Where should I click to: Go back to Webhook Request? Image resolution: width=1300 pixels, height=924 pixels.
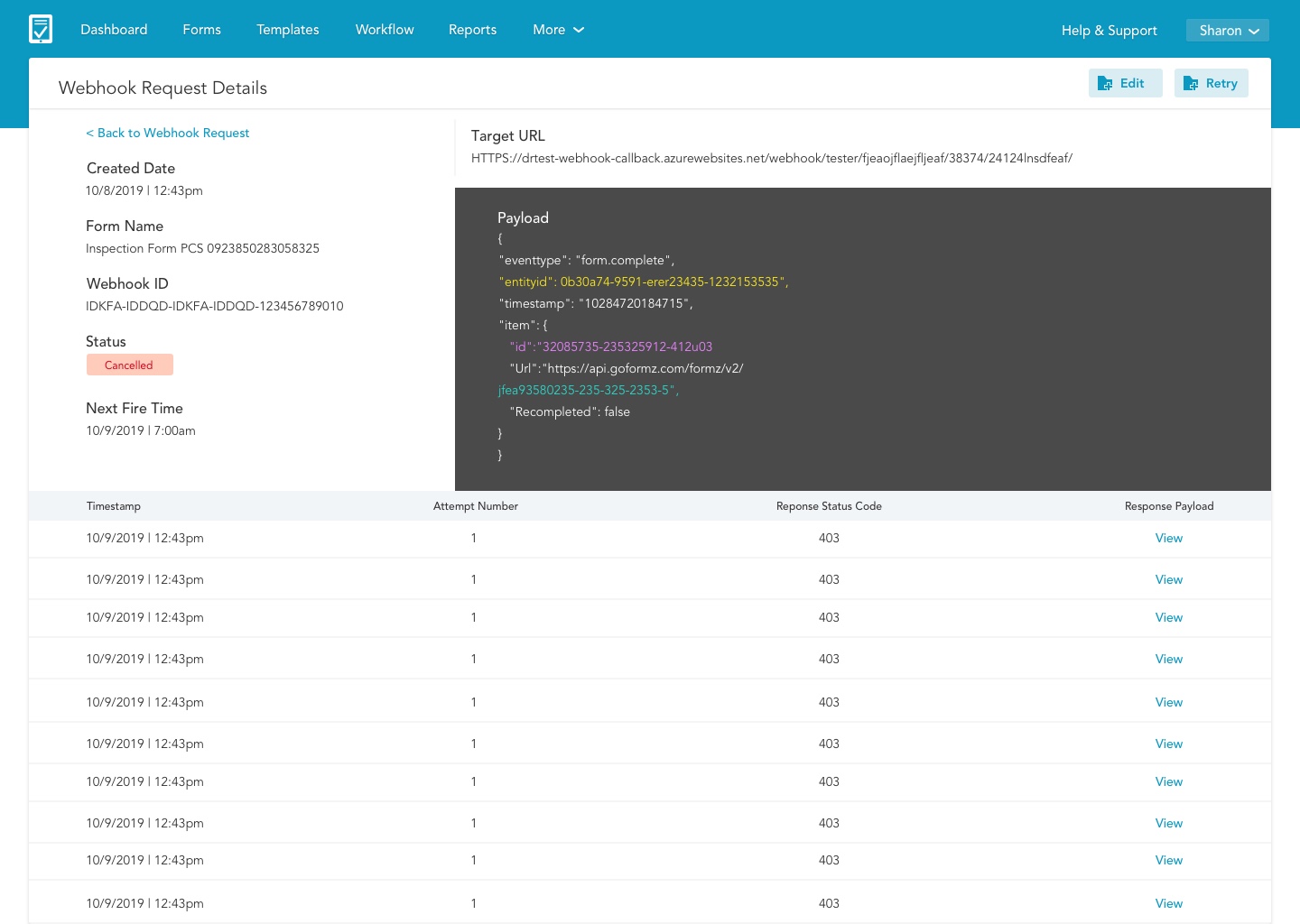(x=167, y=133)
